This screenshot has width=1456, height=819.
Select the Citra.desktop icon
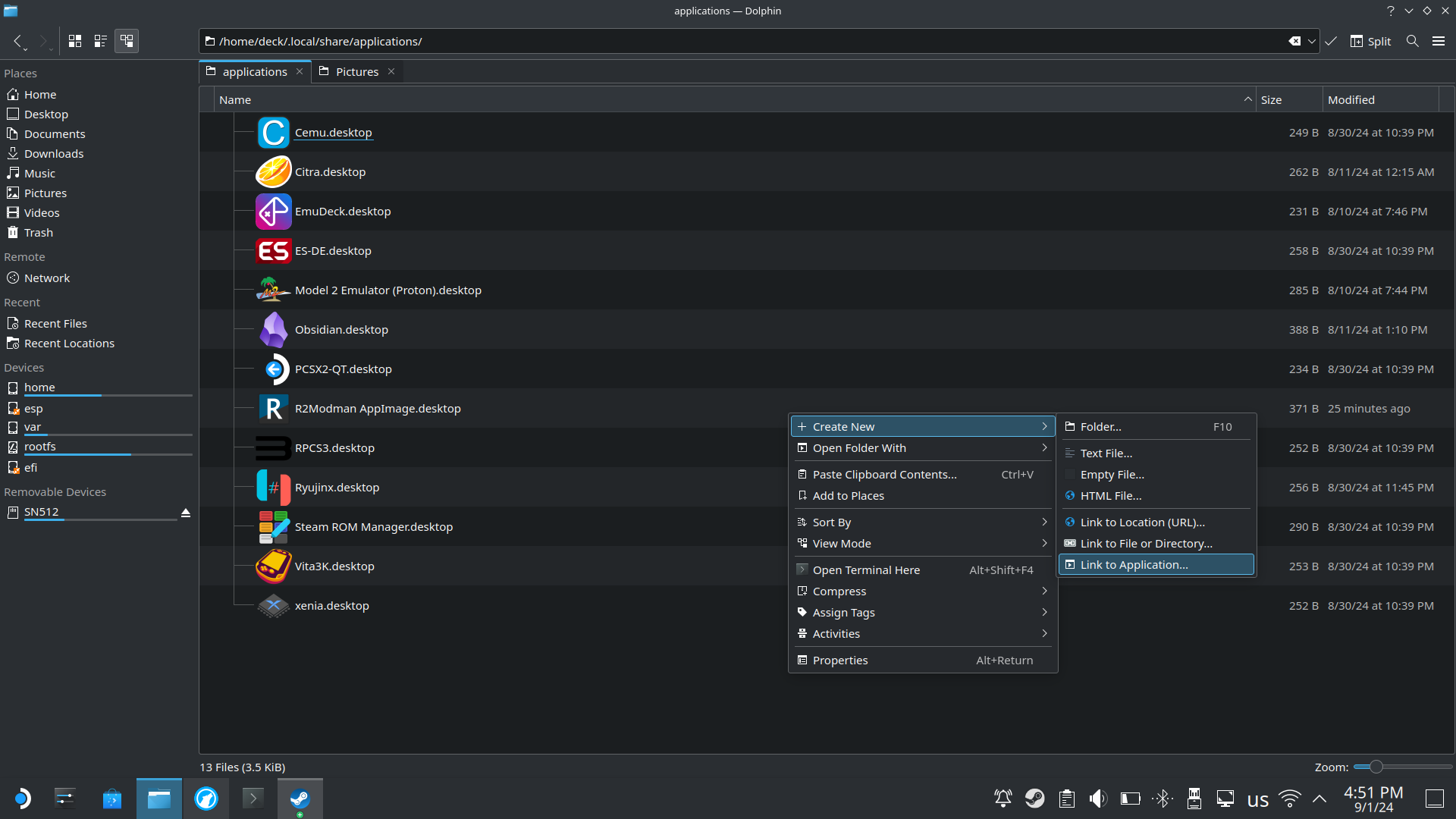pos(274,172)
